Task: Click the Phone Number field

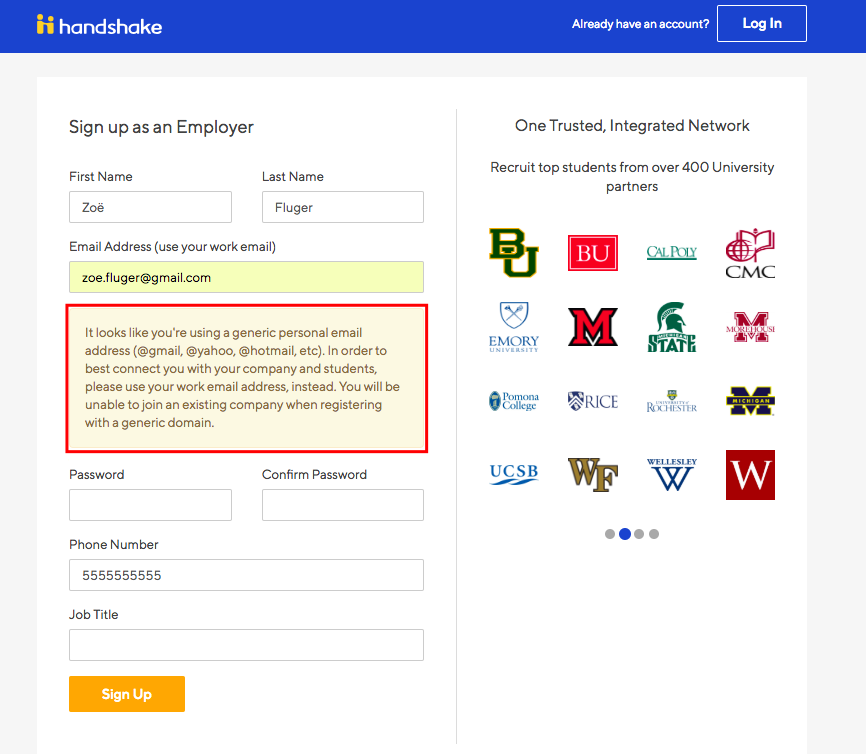Action: (x=246, y=575)
